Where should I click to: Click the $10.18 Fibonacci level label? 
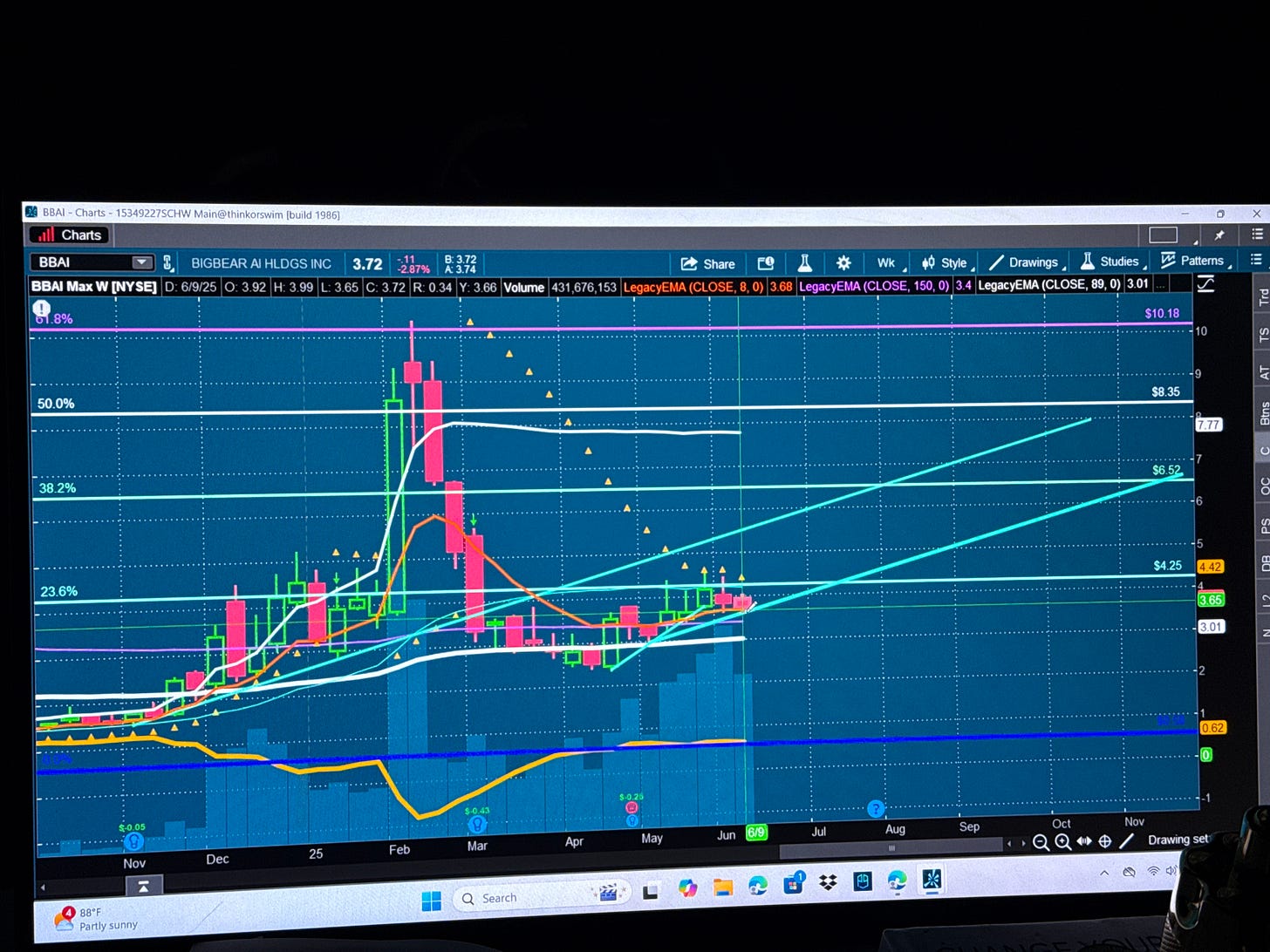[x=1162, y=313]
